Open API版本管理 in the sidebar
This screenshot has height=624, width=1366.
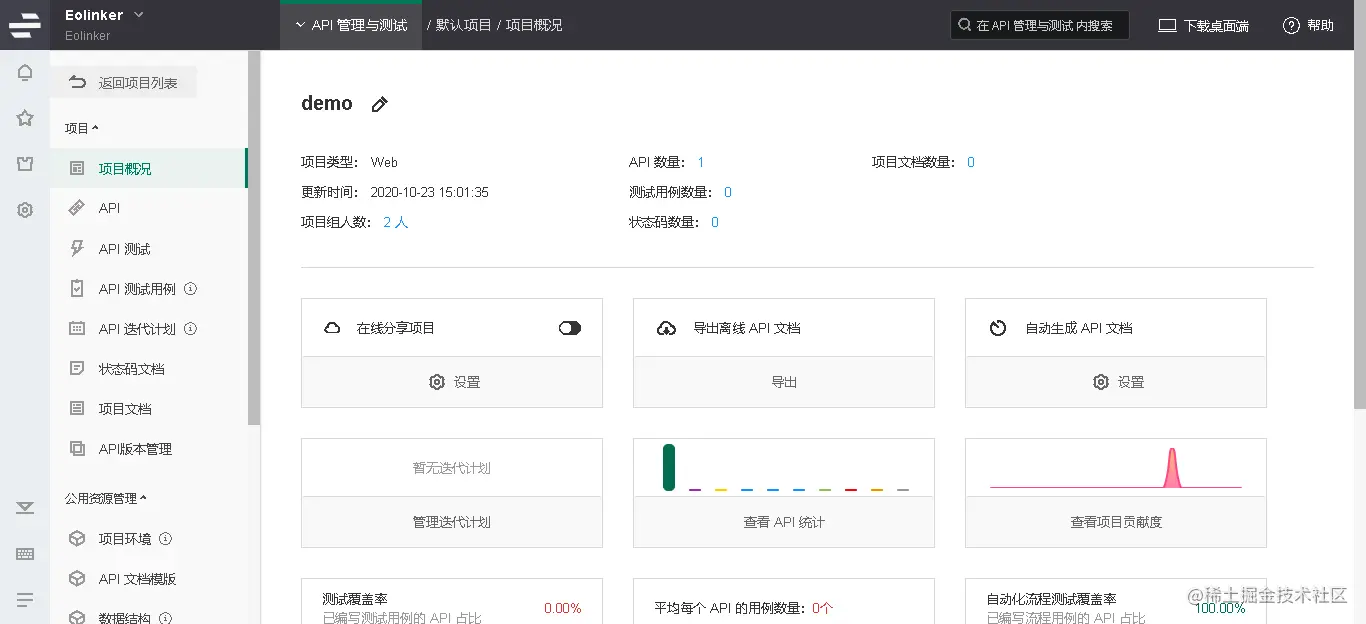(x=148, y=449)
